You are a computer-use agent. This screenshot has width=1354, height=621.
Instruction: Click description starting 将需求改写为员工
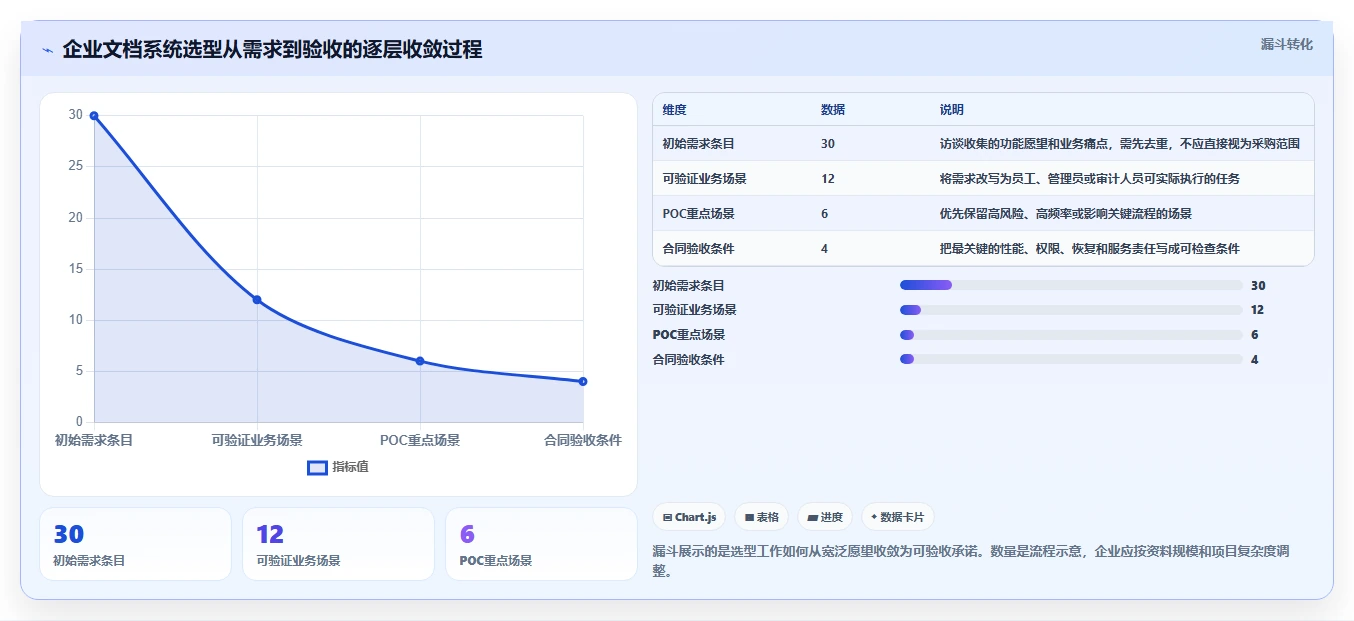point(1090,179)
